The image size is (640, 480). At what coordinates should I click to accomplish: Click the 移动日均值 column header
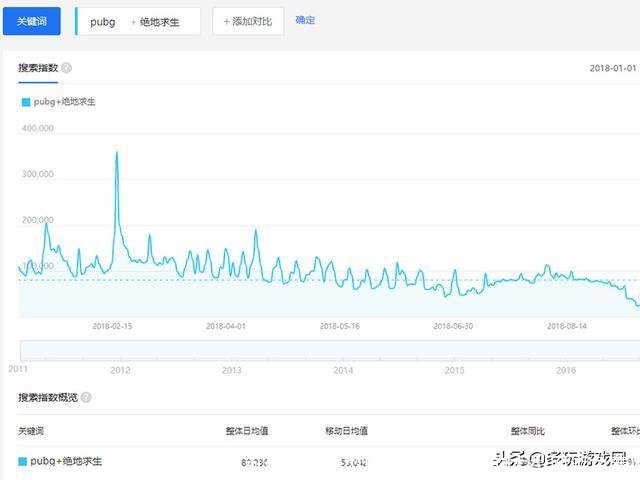point(346,431)
